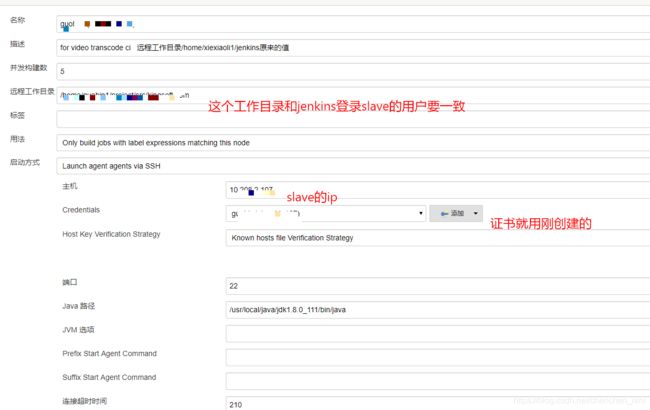Expand the Credentials selection dropdown
The width and height of the screenshot is (650, 410).
pos(421,214)
